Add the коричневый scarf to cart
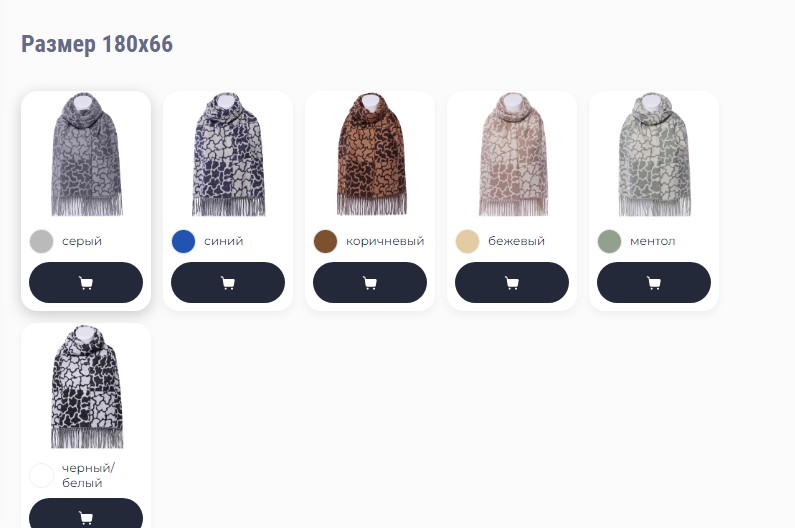 370,283
